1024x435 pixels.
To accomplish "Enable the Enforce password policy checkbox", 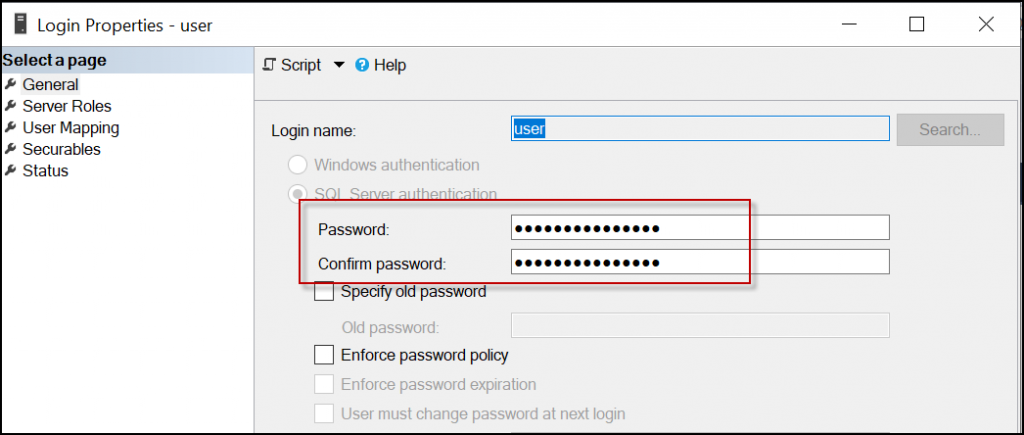I will click(324, 355).
